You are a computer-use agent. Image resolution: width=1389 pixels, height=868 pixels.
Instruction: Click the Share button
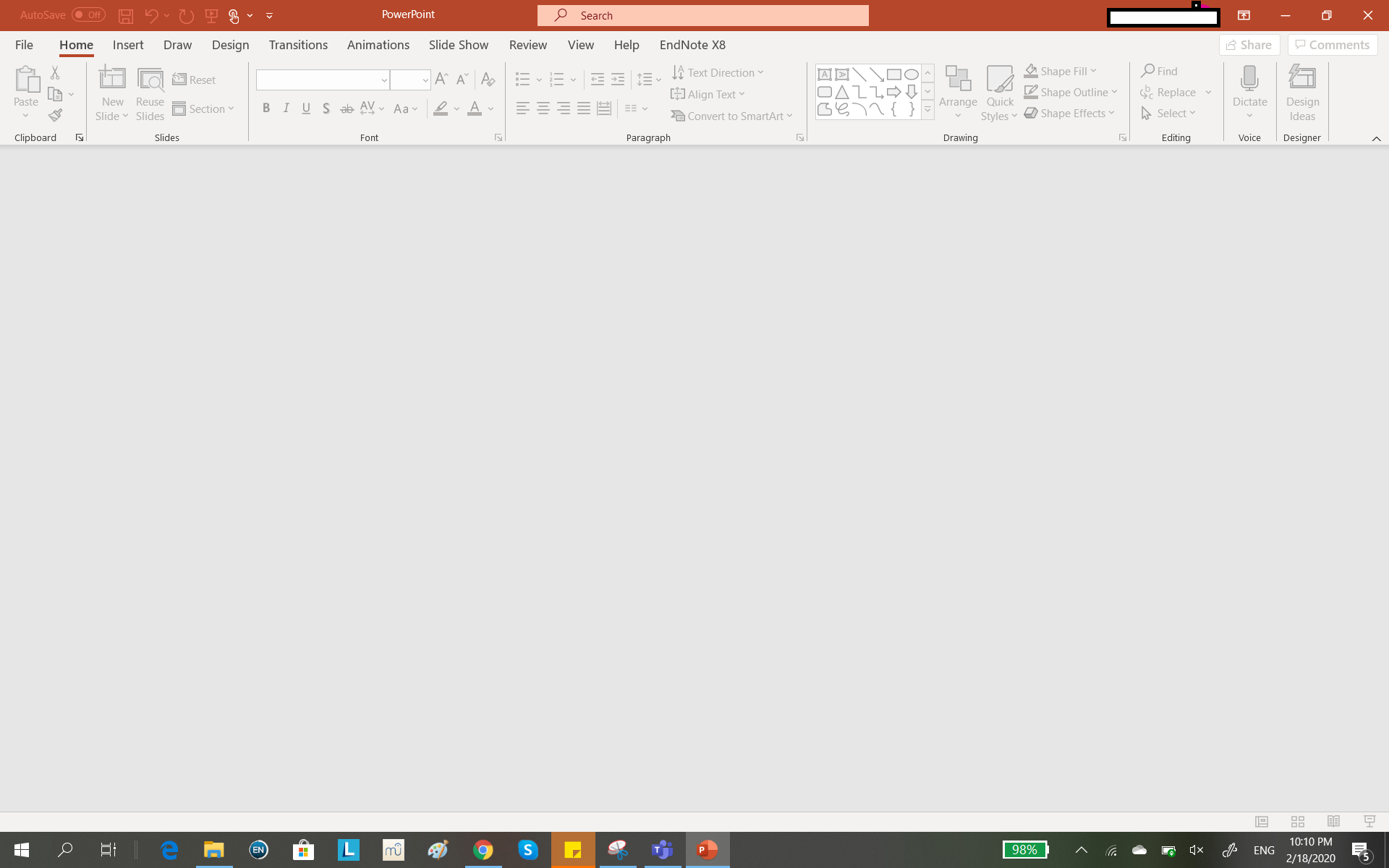[x=1249, y=45]
